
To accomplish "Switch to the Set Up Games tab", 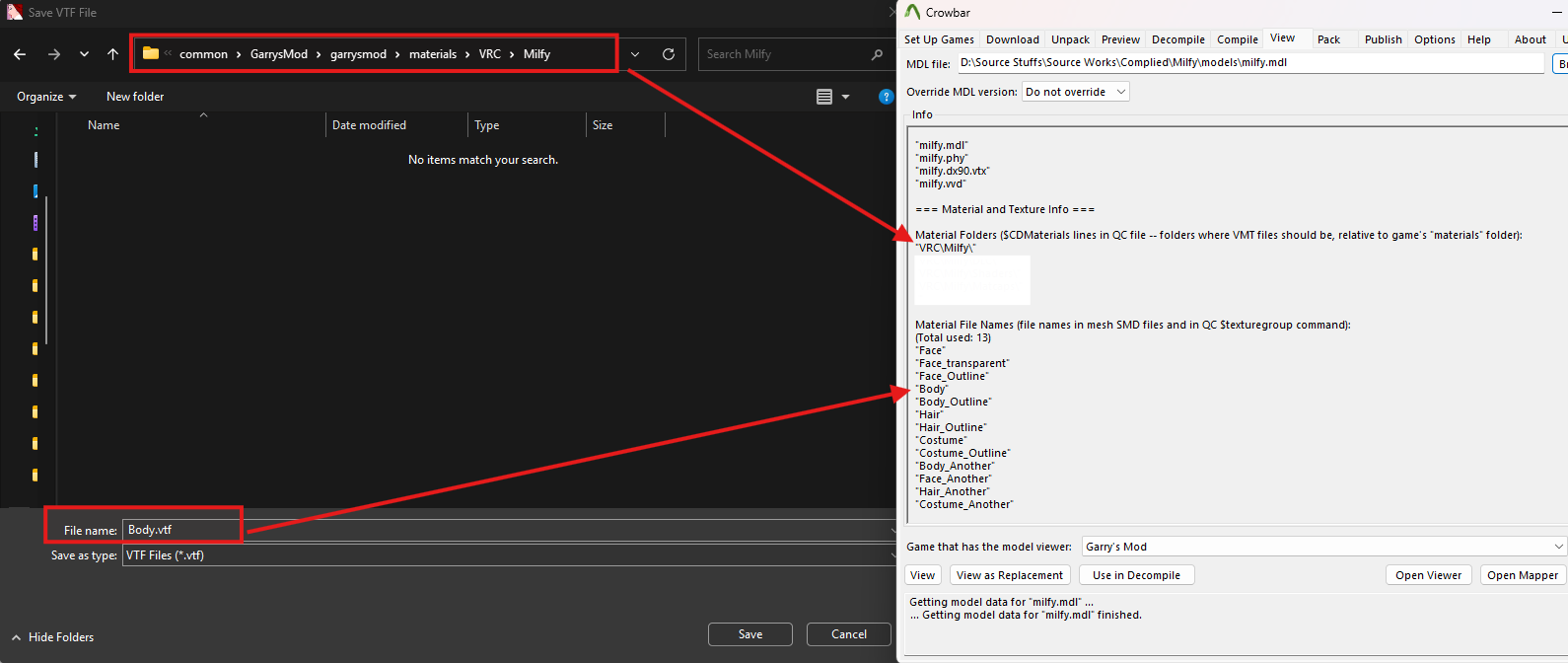I will coord(939,39).
